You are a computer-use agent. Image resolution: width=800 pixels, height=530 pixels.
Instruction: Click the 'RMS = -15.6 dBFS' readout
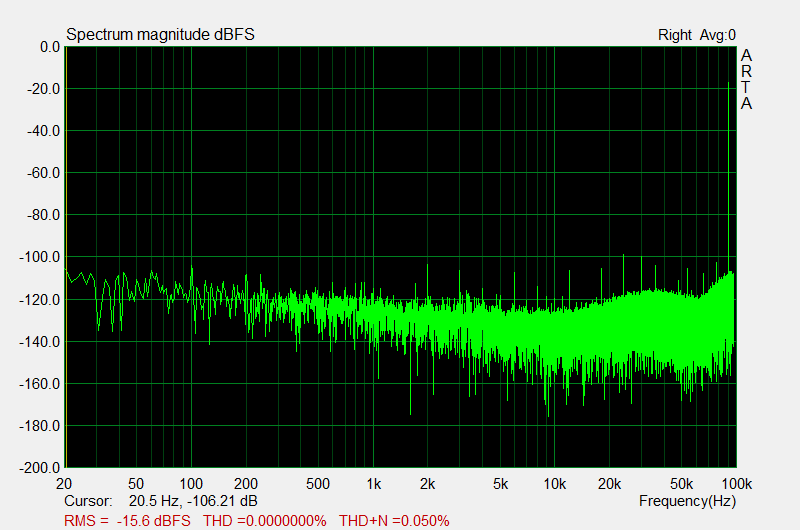point(127,521)
